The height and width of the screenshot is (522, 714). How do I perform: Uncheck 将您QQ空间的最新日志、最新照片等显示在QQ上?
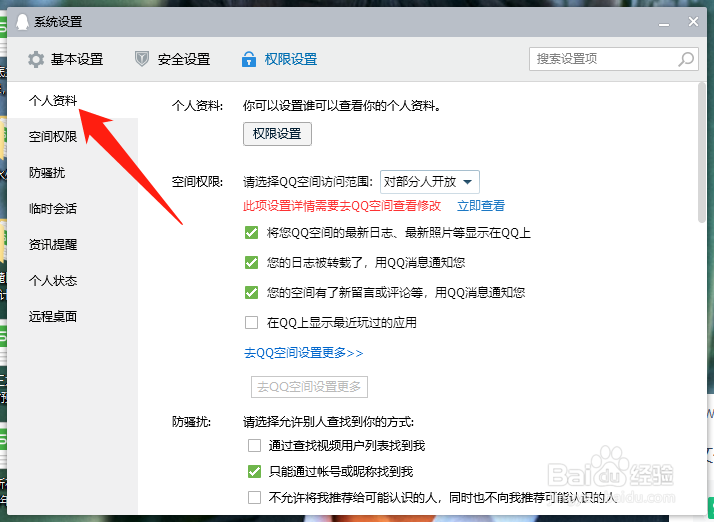[251, 233]
